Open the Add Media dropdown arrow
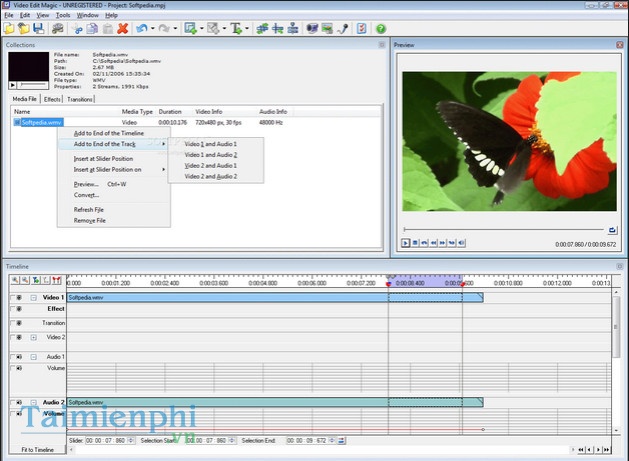The width and height of the screenshot is (629, 461). 201,28
